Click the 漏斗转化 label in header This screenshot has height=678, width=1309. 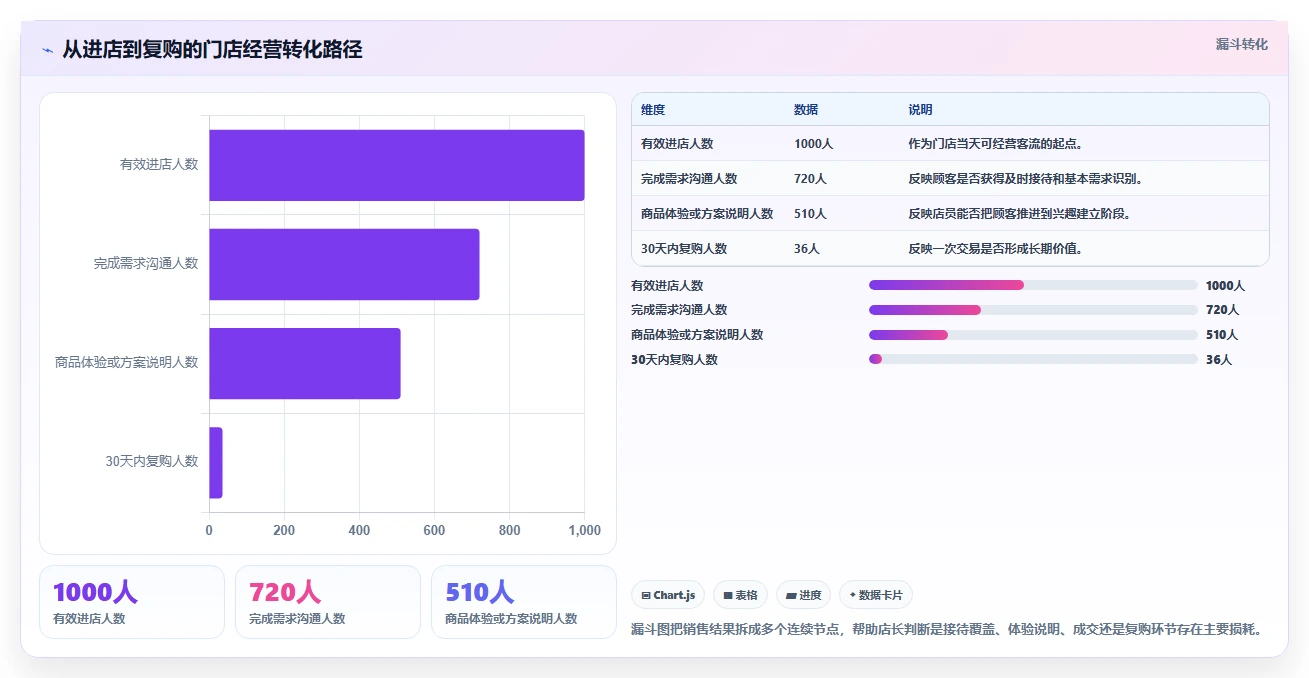tap(1242, 45)
